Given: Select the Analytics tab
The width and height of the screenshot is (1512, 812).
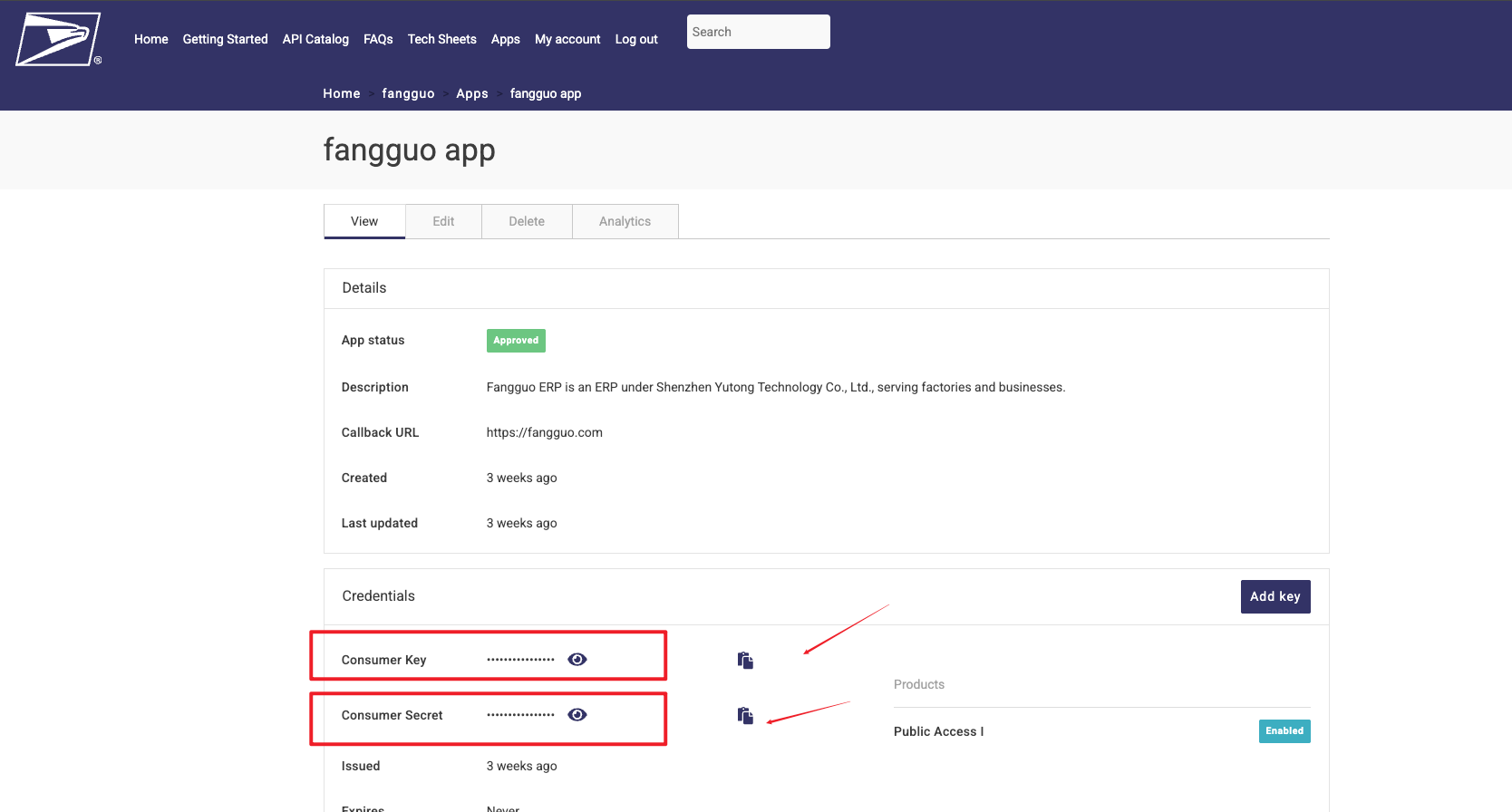Looking at the screenshot, I should (x=625, y=221).
